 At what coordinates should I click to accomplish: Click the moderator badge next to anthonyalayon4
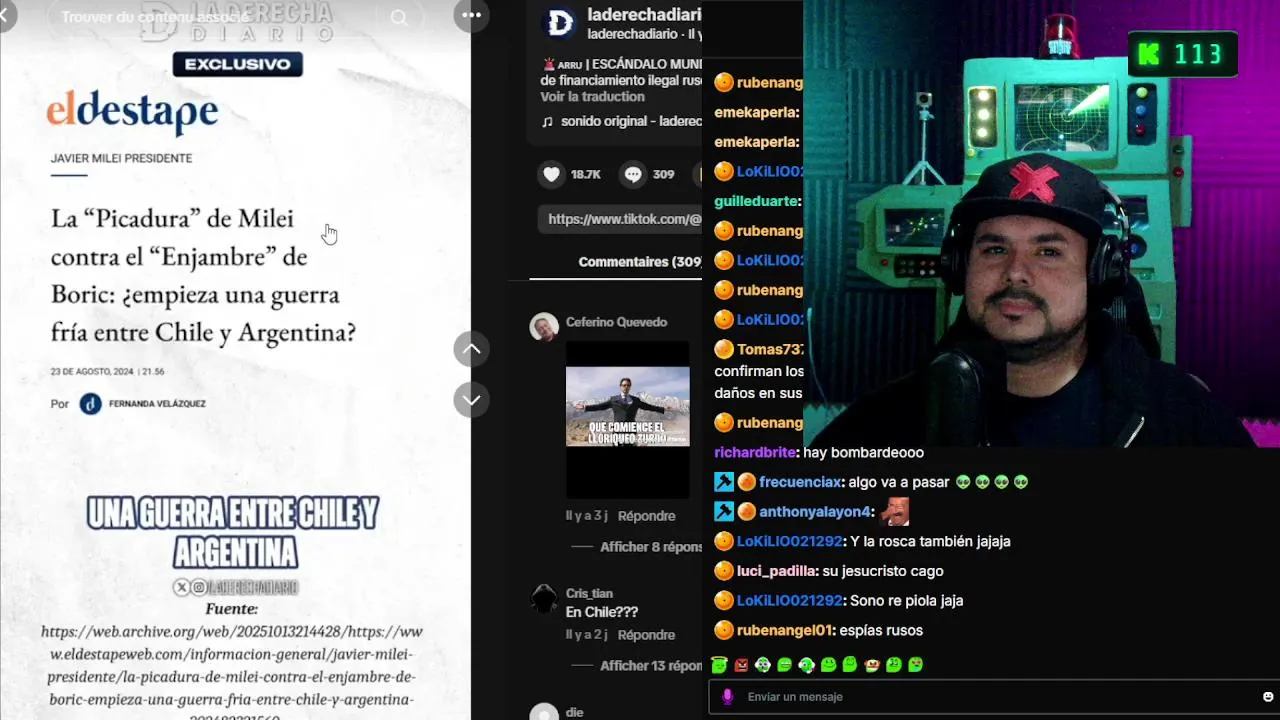click(x=724, y=512)
